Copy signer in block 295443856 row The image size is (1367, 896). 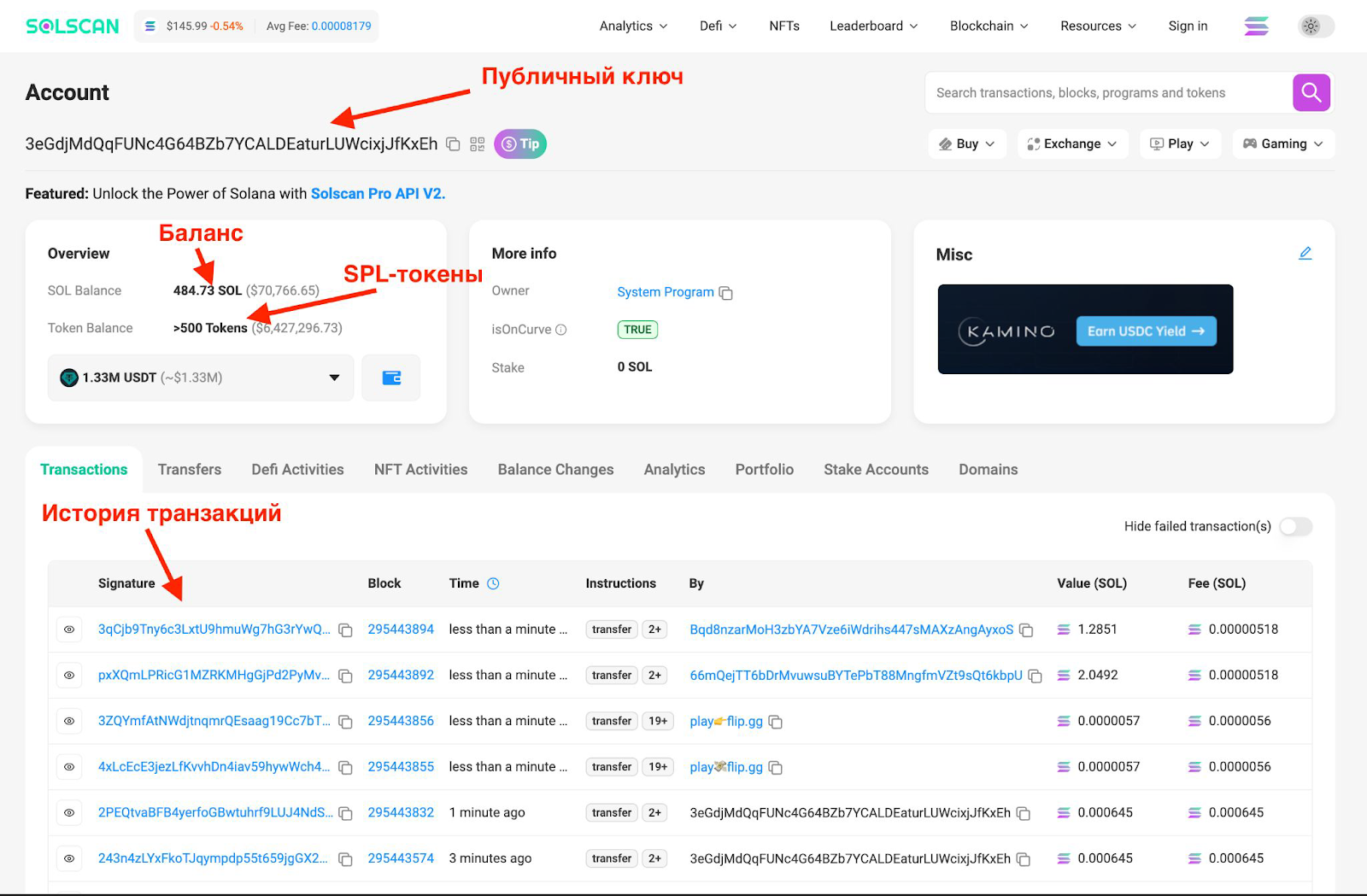[x=776, y=722]
